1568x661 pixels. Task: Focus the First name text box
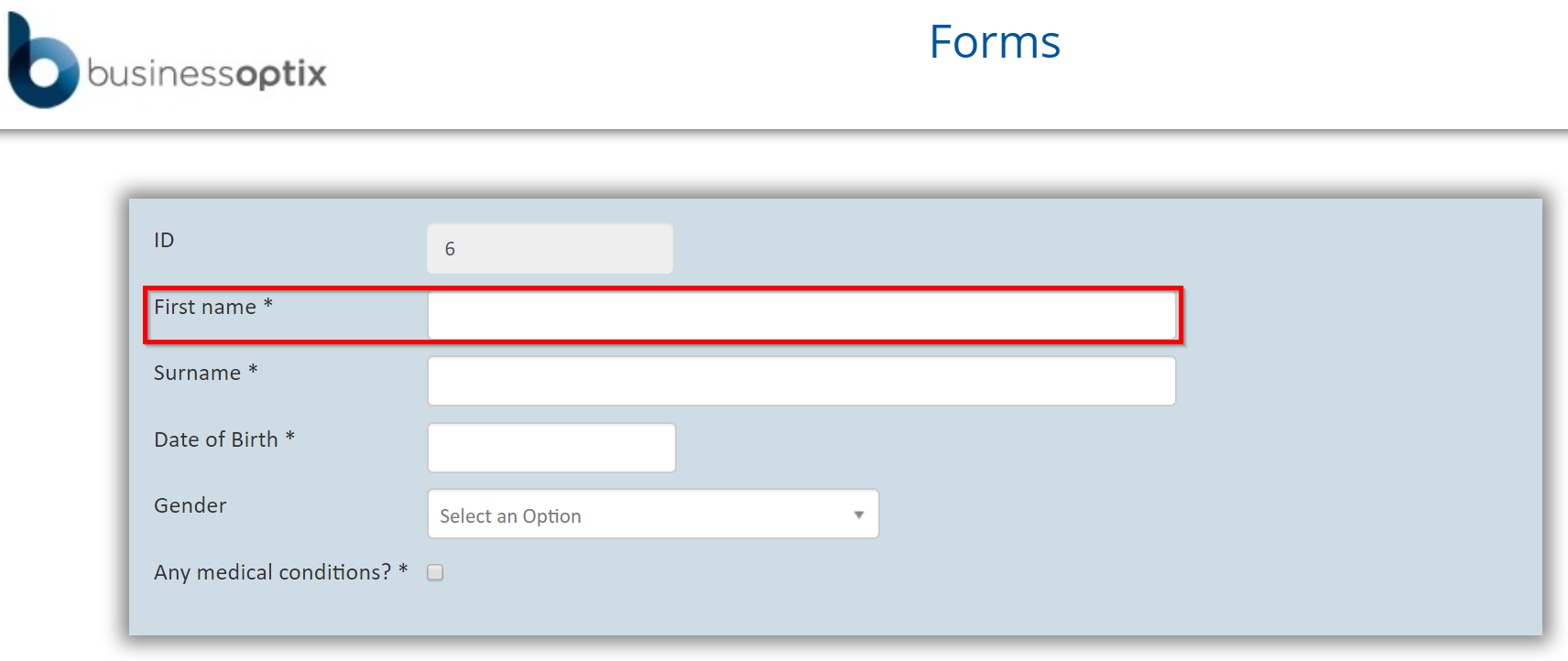[x=801, y=316]
